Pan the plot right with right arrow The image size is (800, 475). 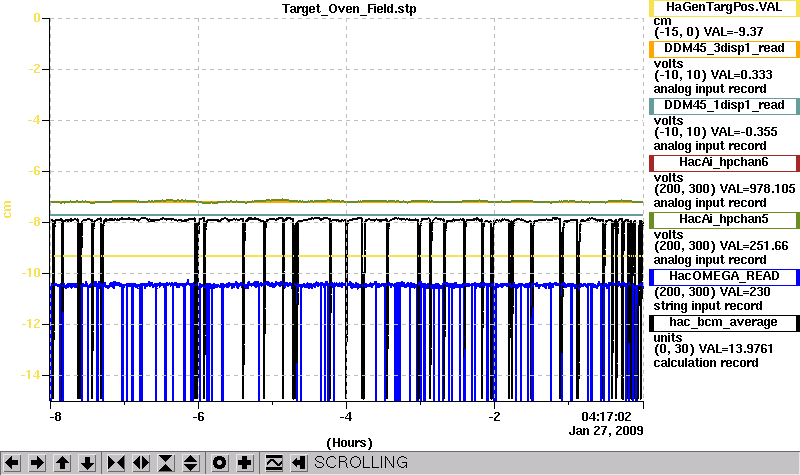click(37, 463)
